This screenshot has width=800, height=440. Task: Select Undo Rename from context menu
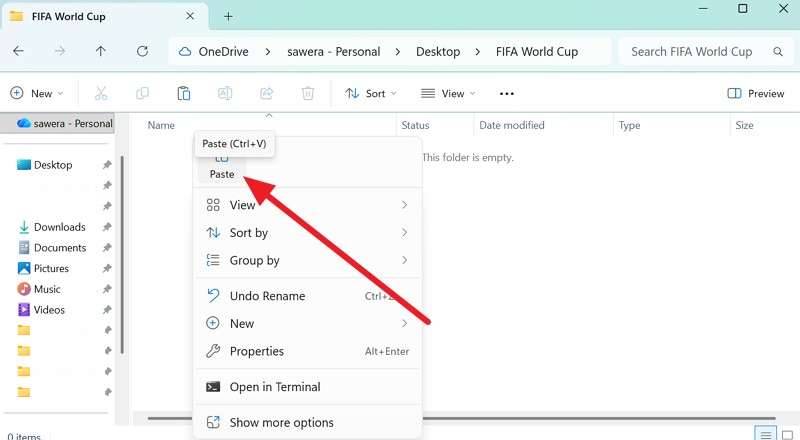click(308, 296)
